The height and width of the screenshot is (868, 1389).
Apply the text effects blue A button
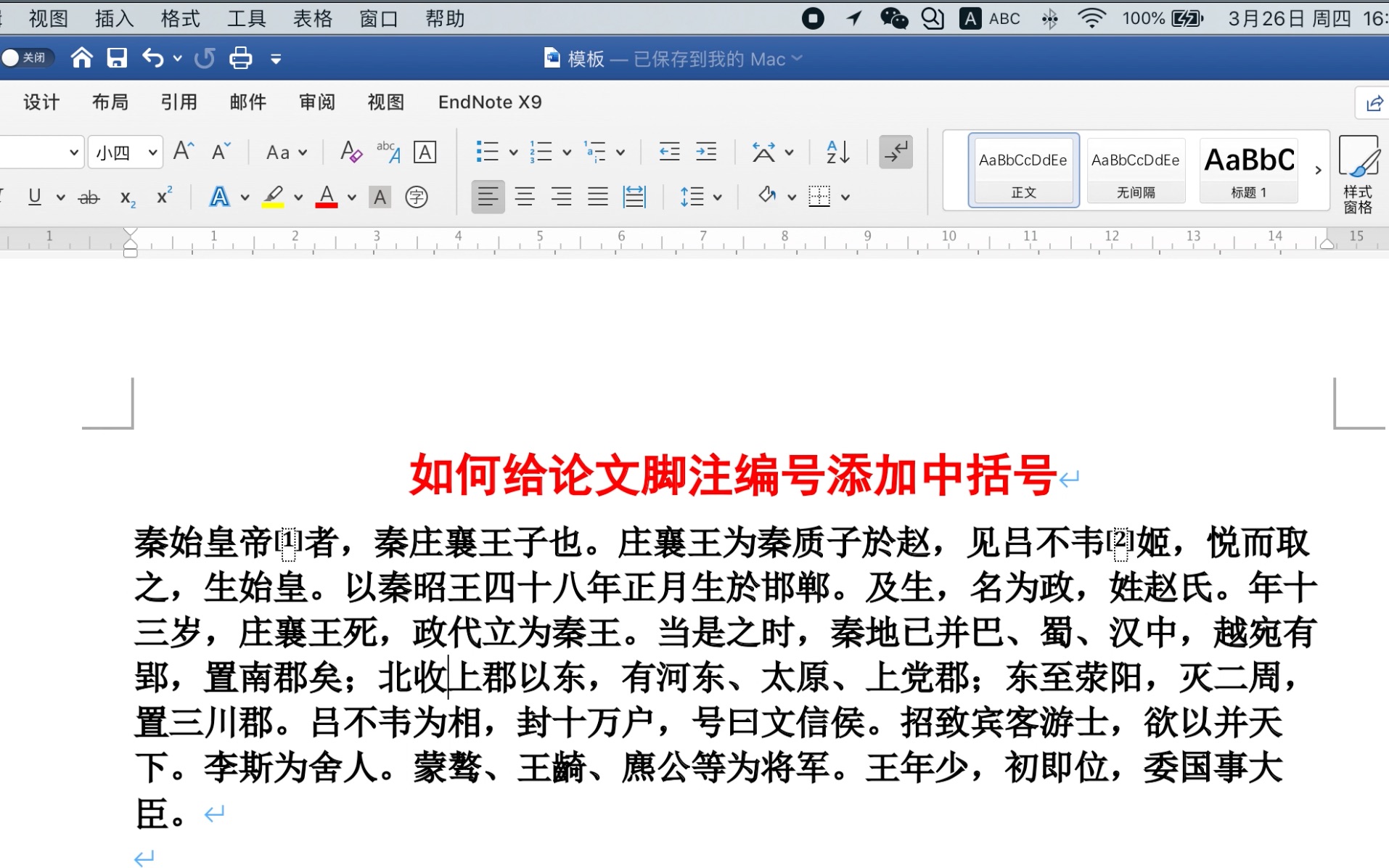(219, 197)
